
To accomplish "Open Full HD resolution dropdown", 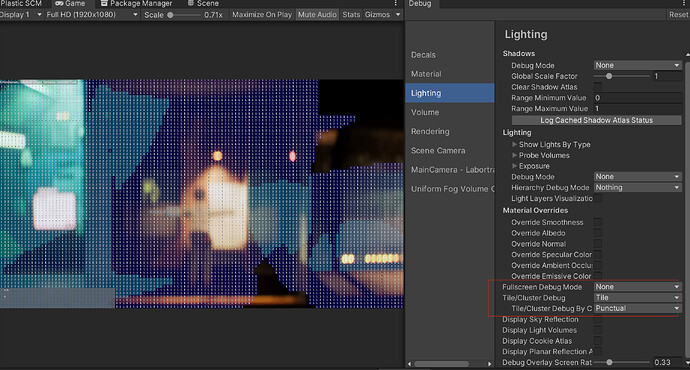I will 92,15.
